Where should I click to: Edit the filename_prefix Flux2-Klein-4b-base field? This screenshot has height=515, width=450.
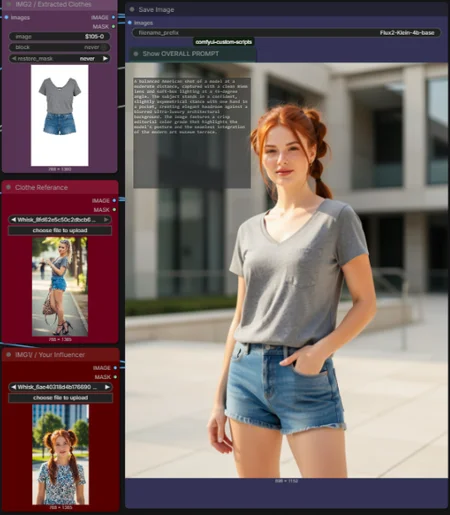pyautogui.click(x=286, y=33)
